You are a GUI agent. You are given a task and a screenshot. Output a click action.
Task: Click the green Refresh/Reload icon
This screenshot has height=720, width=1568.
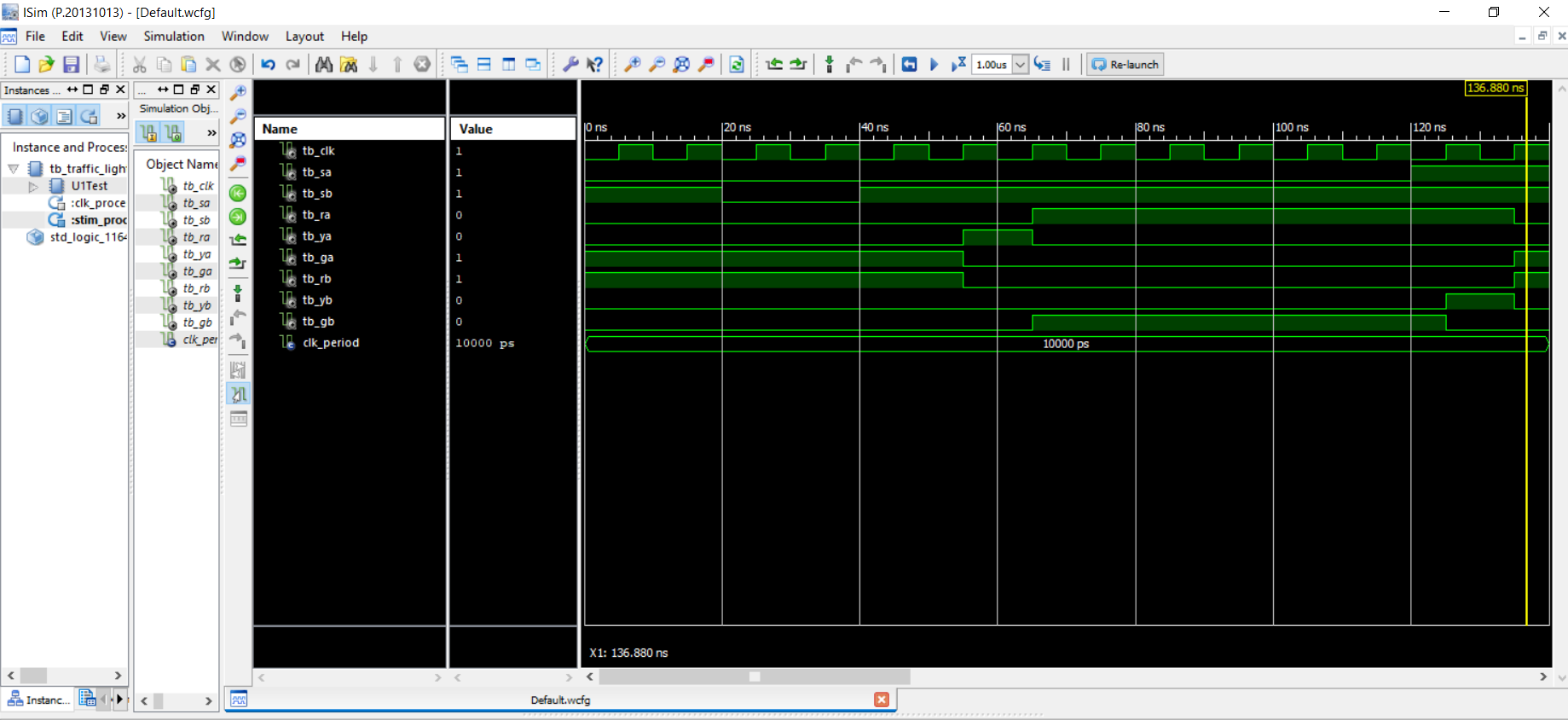point(737,64)
